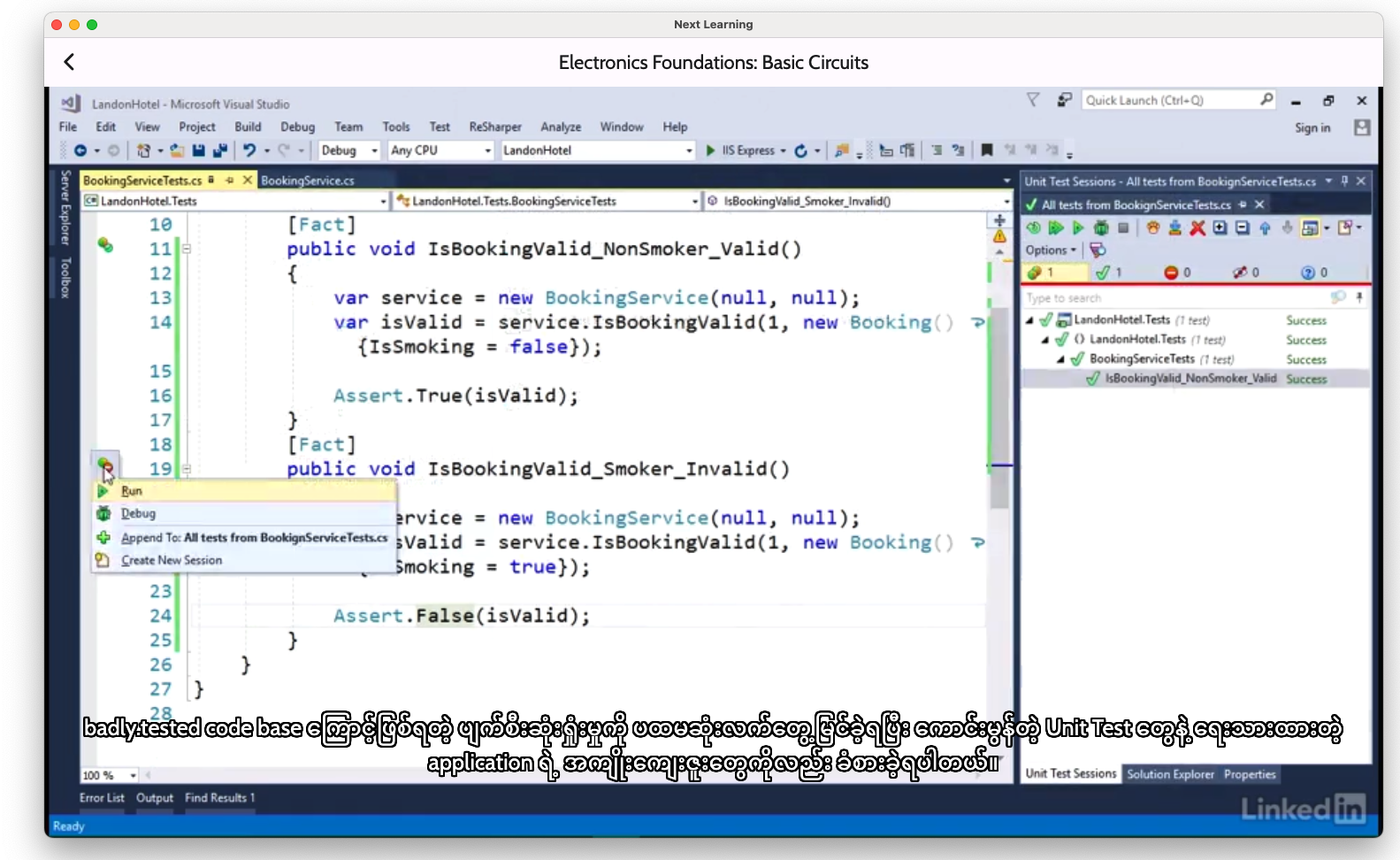This screenshot has width=1400, height=860.
Task: Click the test marker icon beside line 11
Action: point(105,245)
